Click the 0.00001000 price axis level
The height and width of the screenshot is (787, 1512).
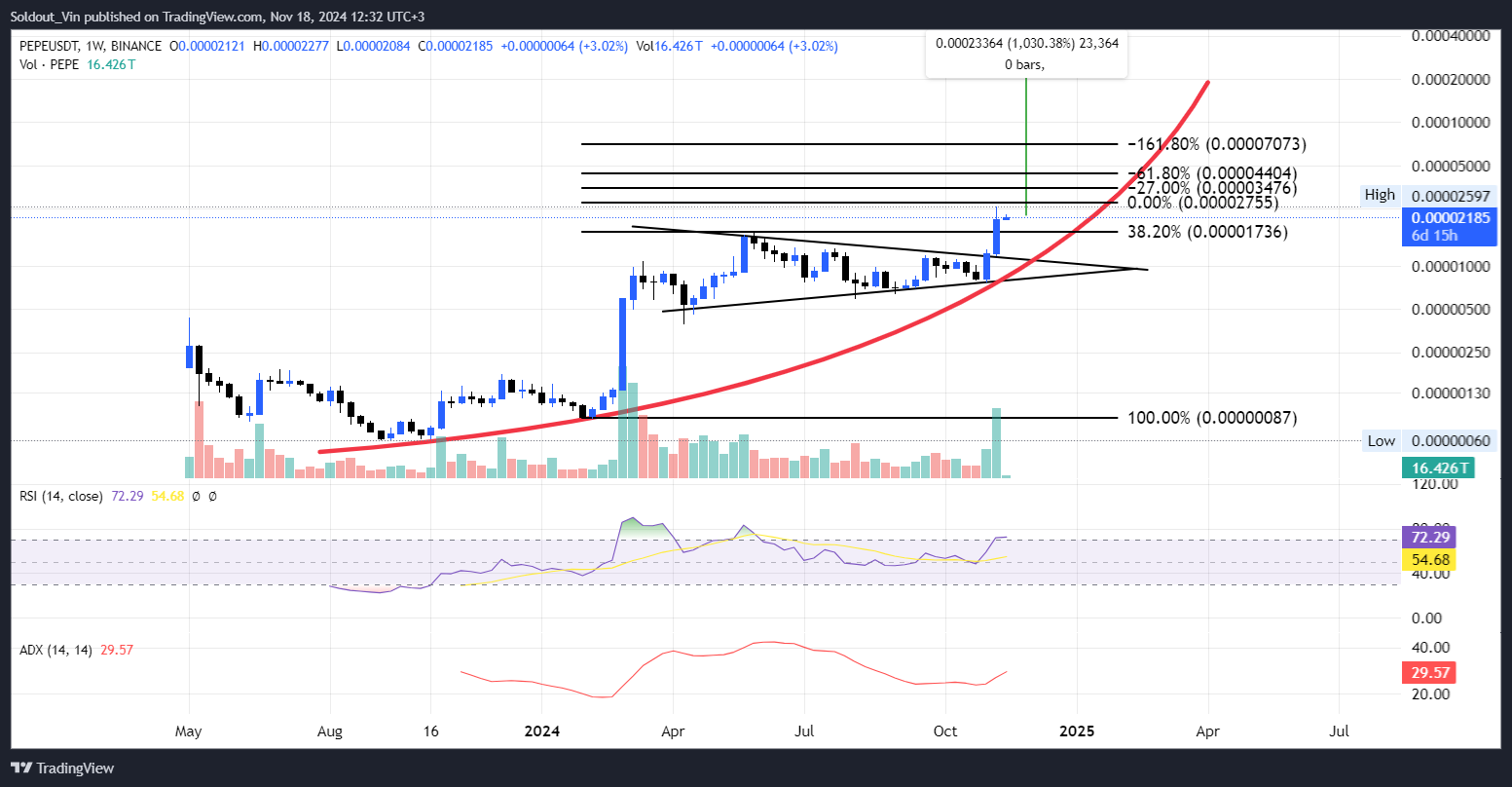coord(1451,266)
